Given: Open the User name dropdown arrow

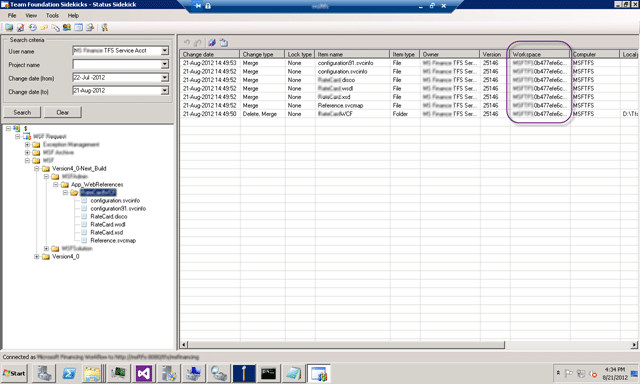Looking at the screenshot, I should pos(164,51).
